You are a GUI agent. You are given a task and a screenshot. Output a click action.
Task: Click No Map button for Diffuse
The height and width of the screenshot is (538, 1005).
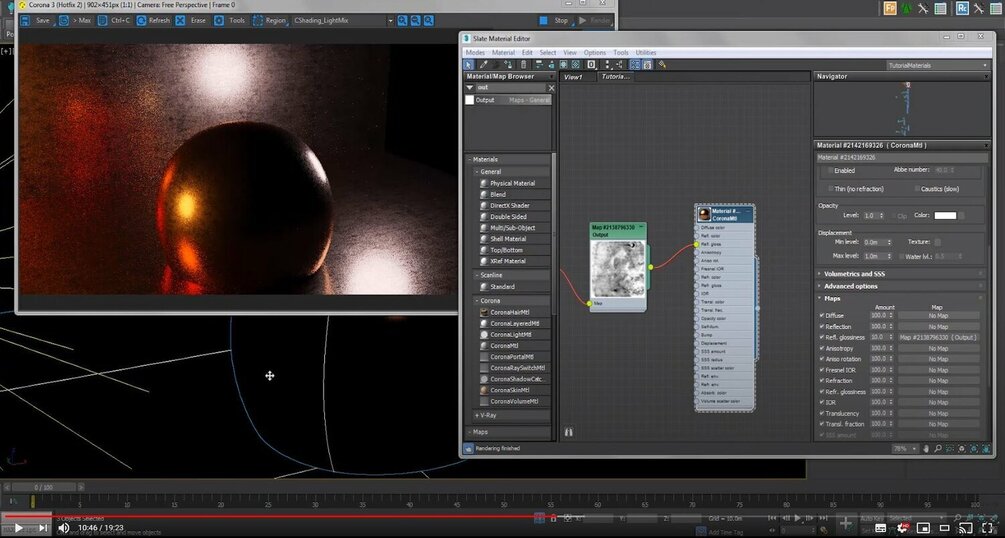point(938,315)
